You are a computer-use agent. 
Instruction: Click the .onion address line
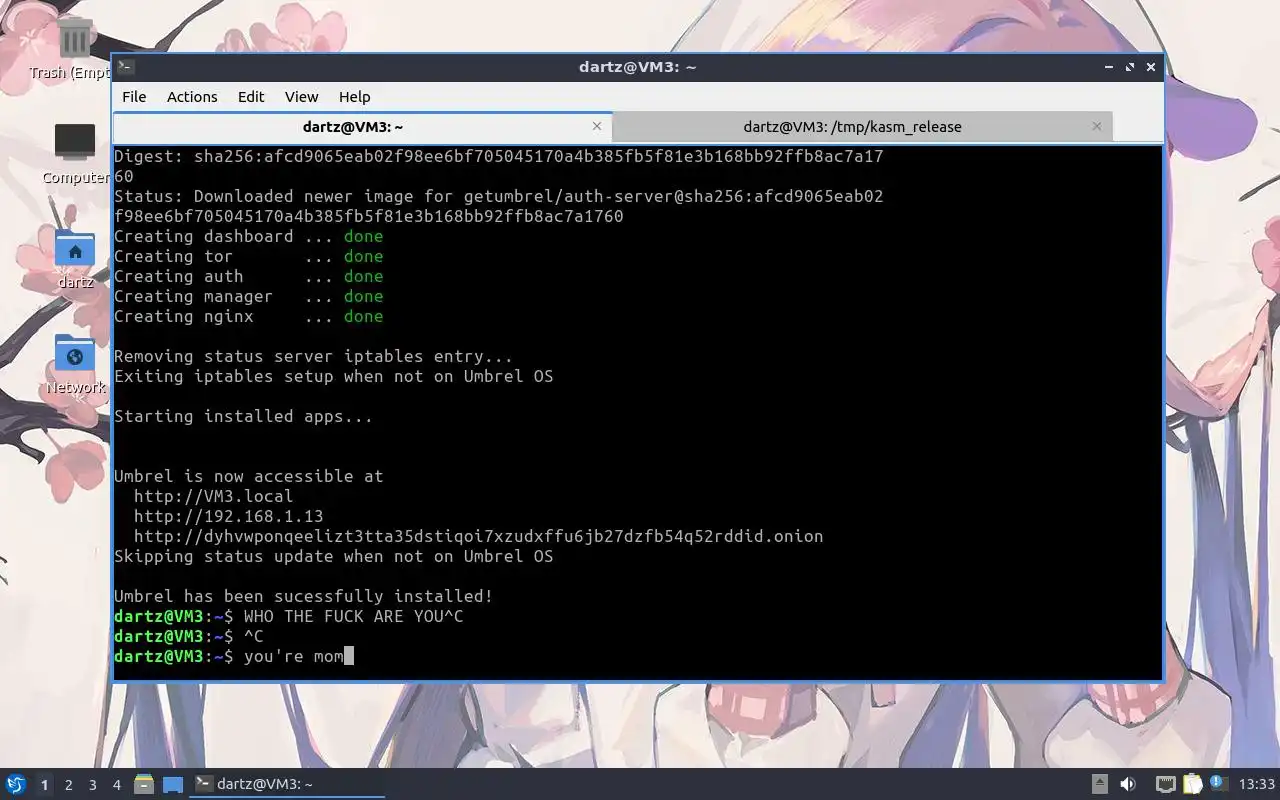[478, 536]
